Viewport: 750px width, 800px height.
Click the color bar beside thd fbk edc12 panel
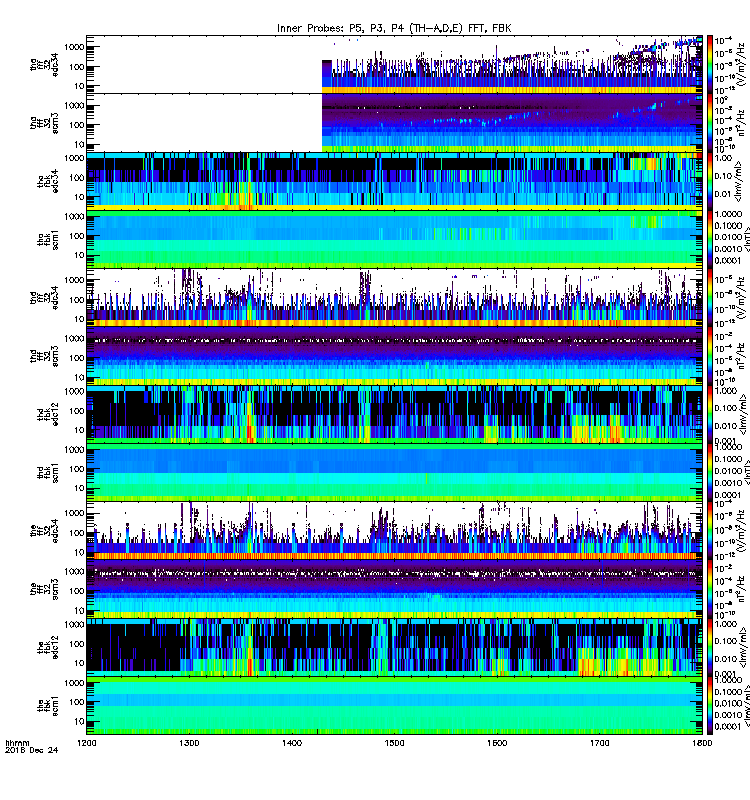pyautogui.click(x=709, y=414)
